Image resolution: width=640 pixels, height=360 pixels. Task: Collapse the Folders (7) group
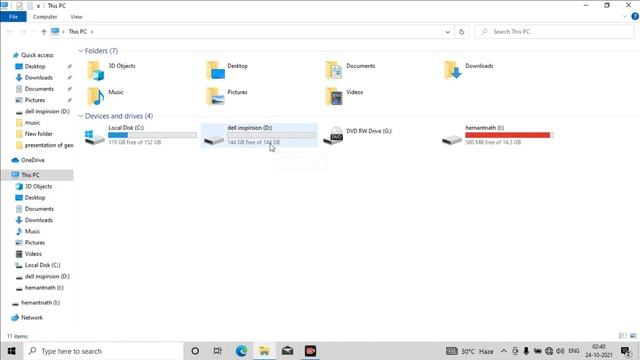80,51
